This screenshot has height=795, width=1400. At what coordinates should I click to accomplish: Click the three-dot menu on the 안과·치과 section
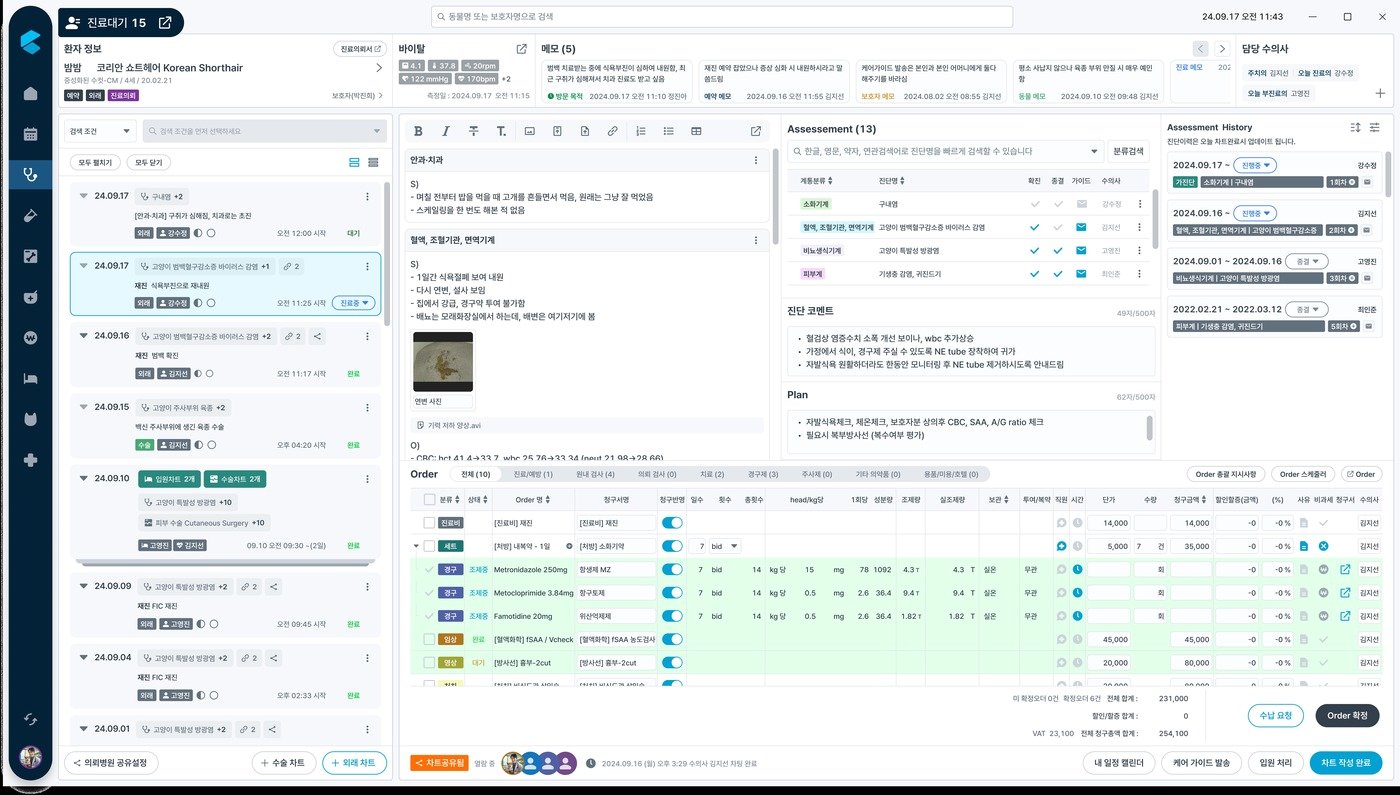[755, 160]
